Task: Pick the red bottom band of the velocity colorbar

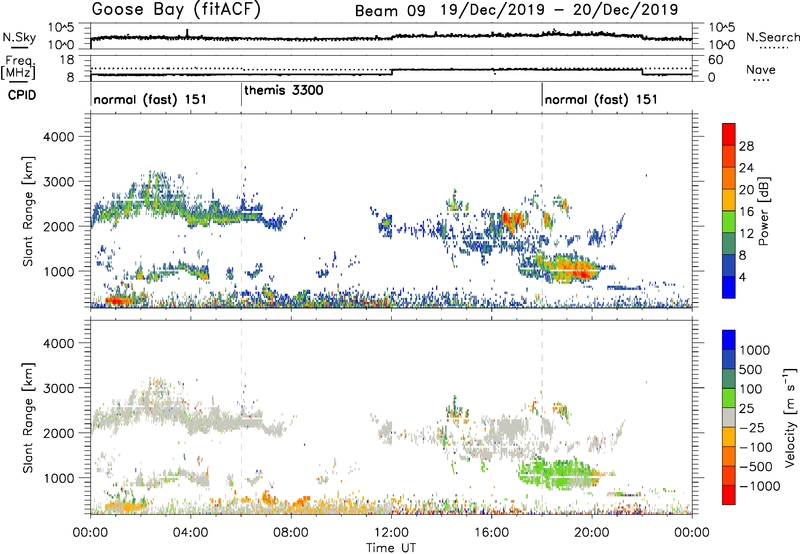Action: [729, 495]
